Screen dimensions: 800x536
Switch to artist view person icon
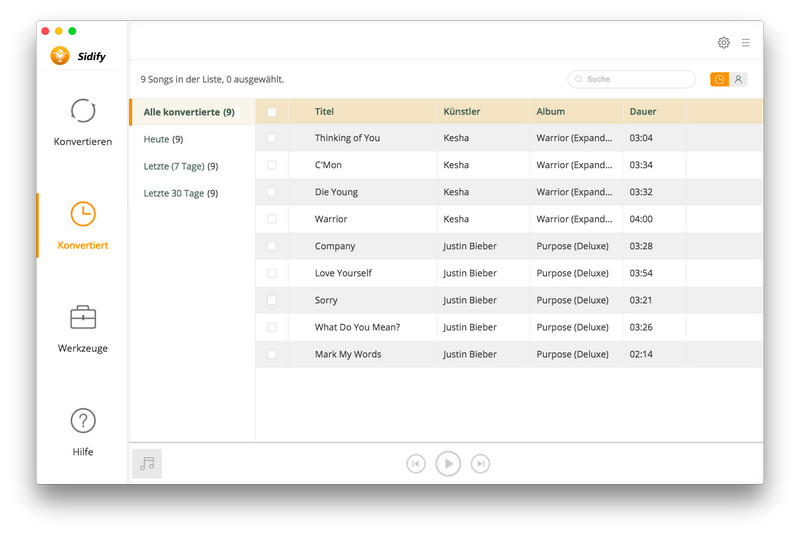click(738, 80)
